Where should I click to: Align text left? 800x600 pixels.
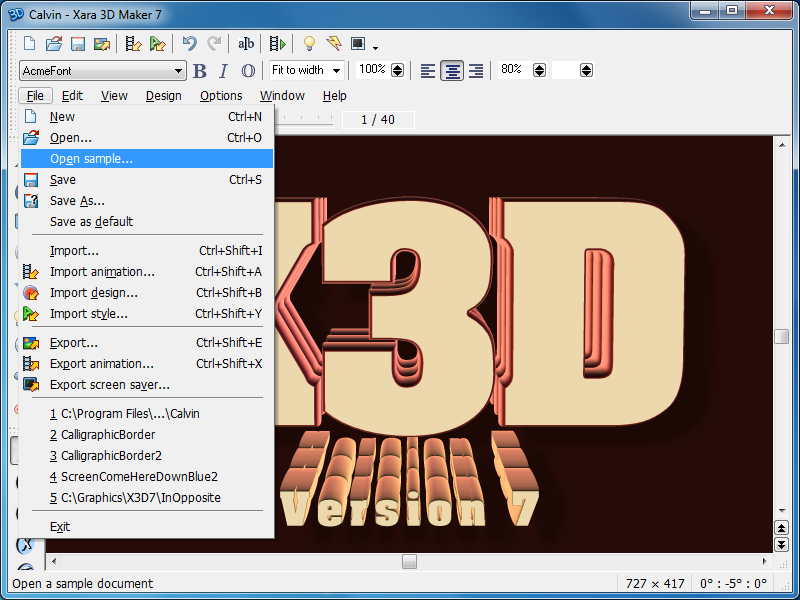tap(428, 71)
